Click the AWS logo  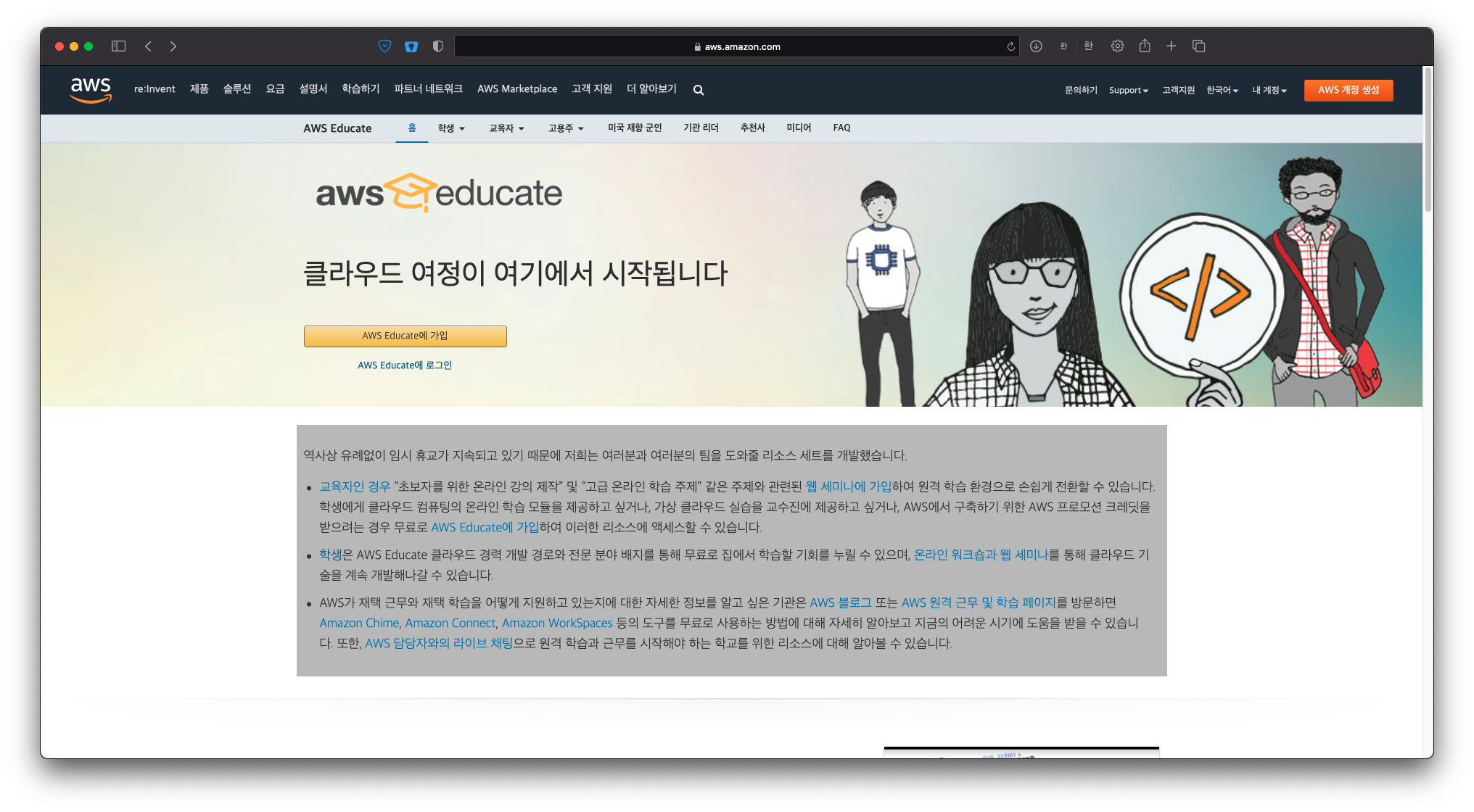[x=91, y=90]
